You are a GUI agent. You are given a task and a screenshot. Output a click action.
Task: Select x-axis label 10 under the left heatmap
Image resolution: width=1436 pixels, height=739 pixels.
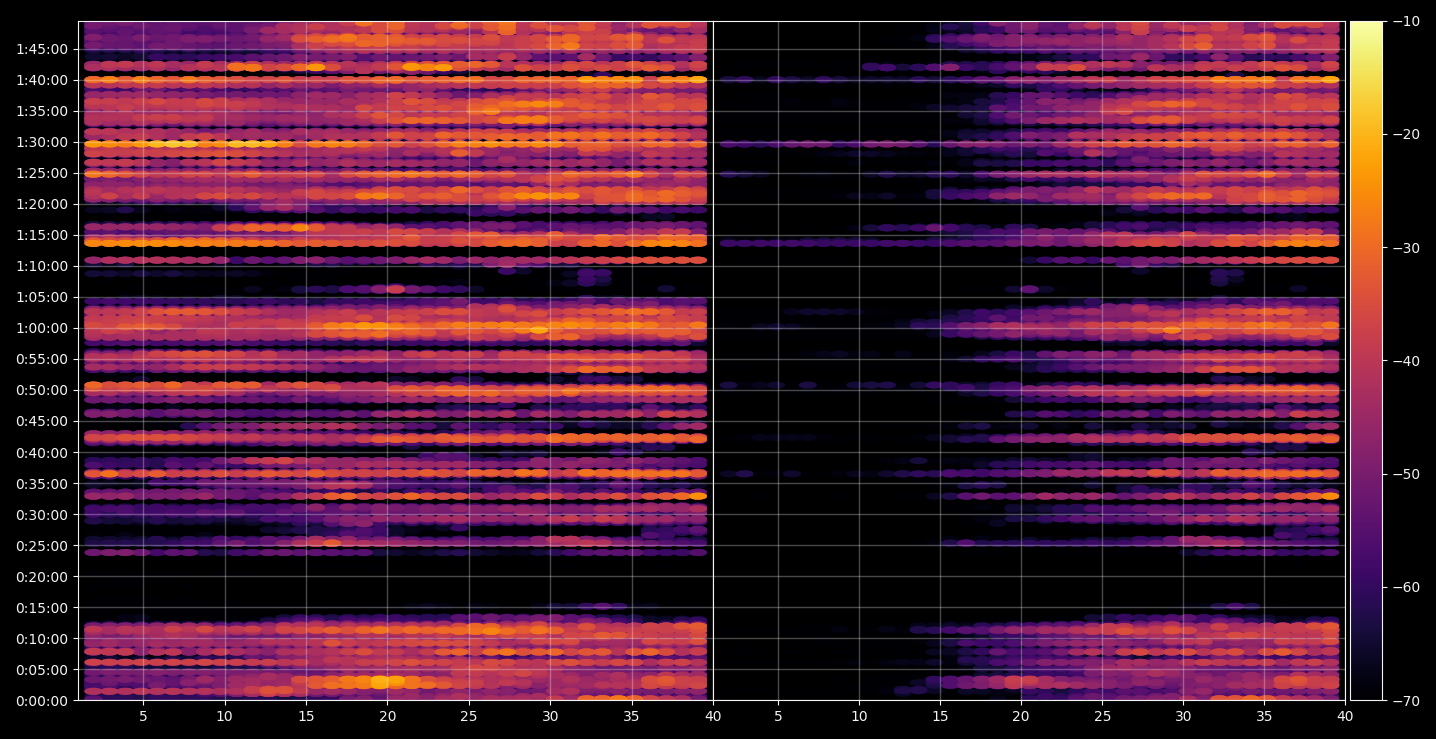225,717
